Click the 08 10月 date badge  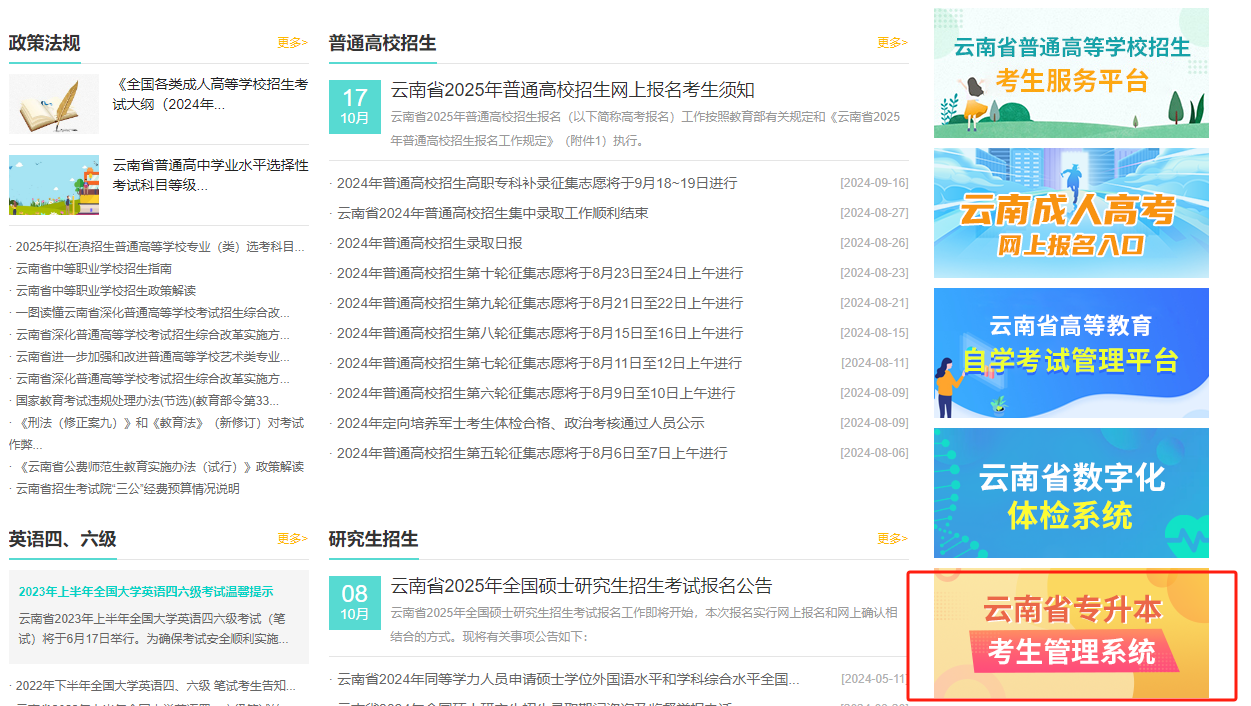[355, 603]
